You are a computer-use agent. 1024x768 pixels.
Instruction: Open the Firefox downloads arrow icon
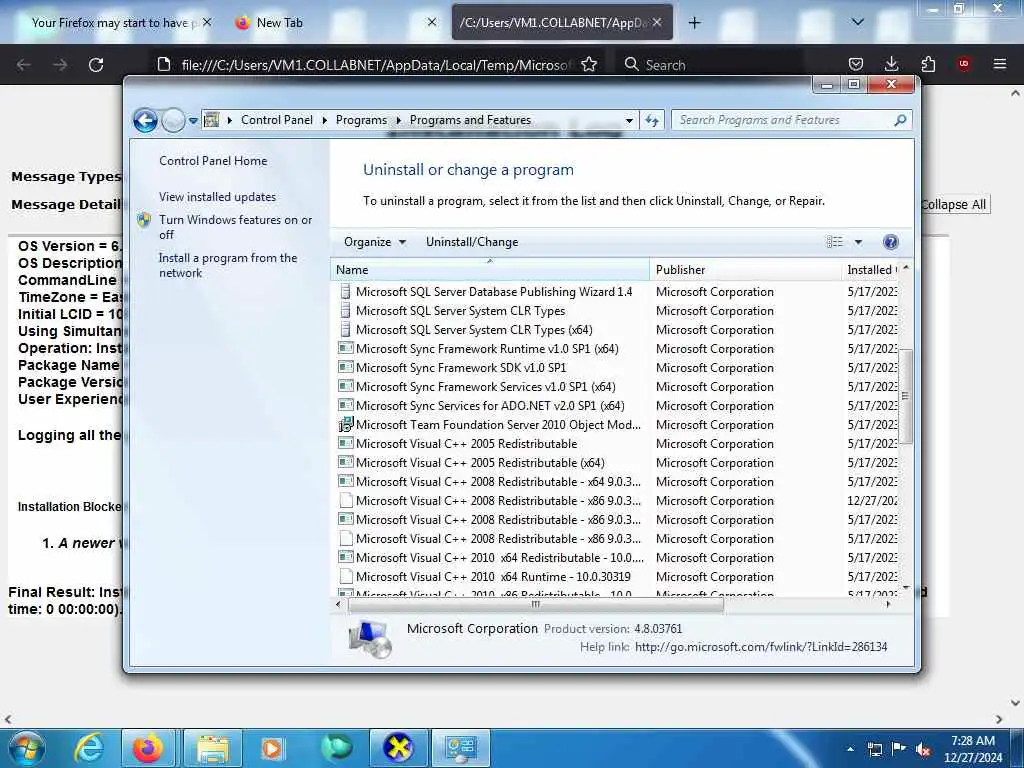click(x=891, y=65)
